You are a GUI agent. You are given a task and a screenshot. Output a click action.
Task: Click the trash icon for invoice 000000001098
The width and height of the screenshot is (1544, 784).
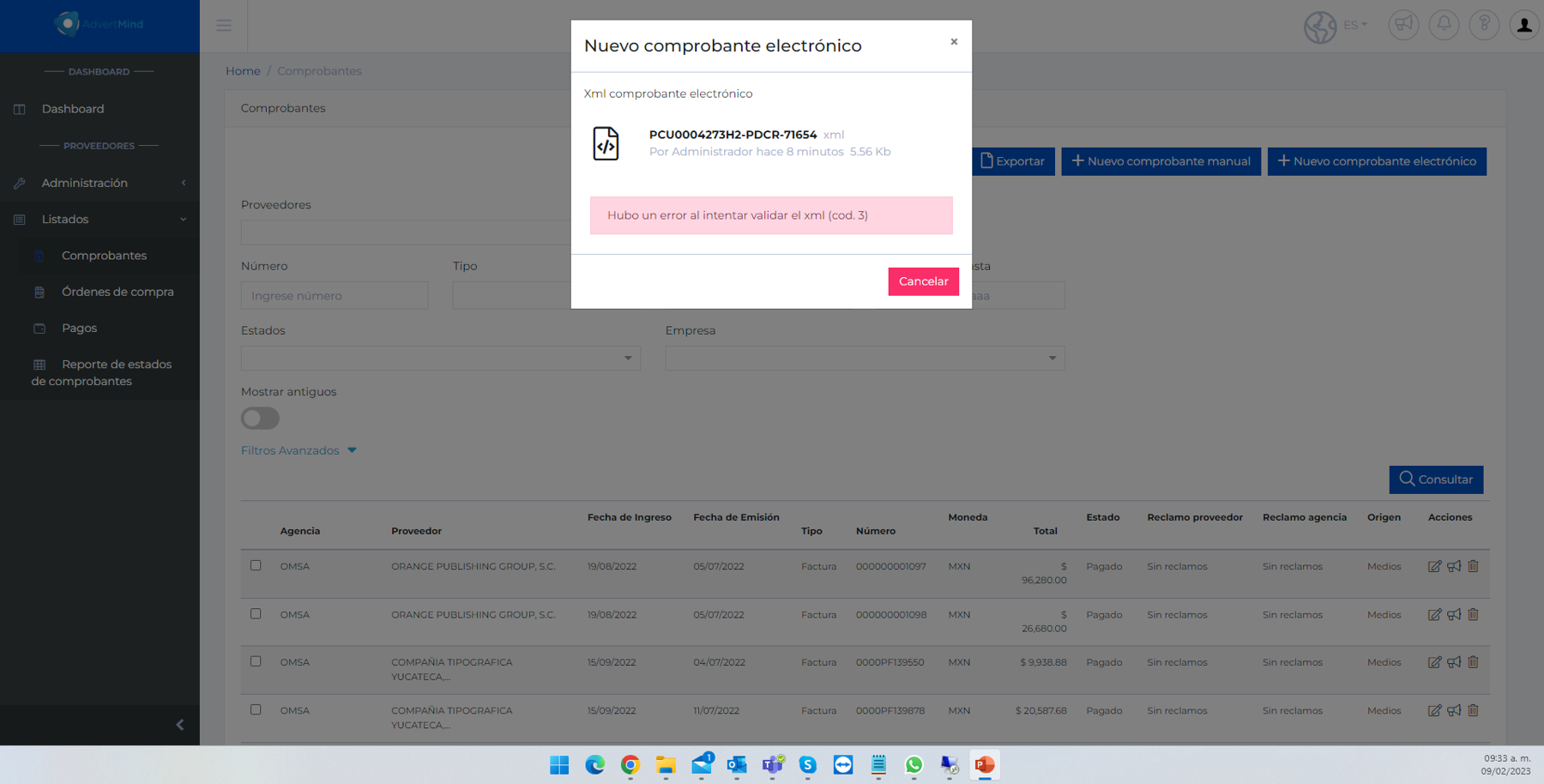[1473, 614]
